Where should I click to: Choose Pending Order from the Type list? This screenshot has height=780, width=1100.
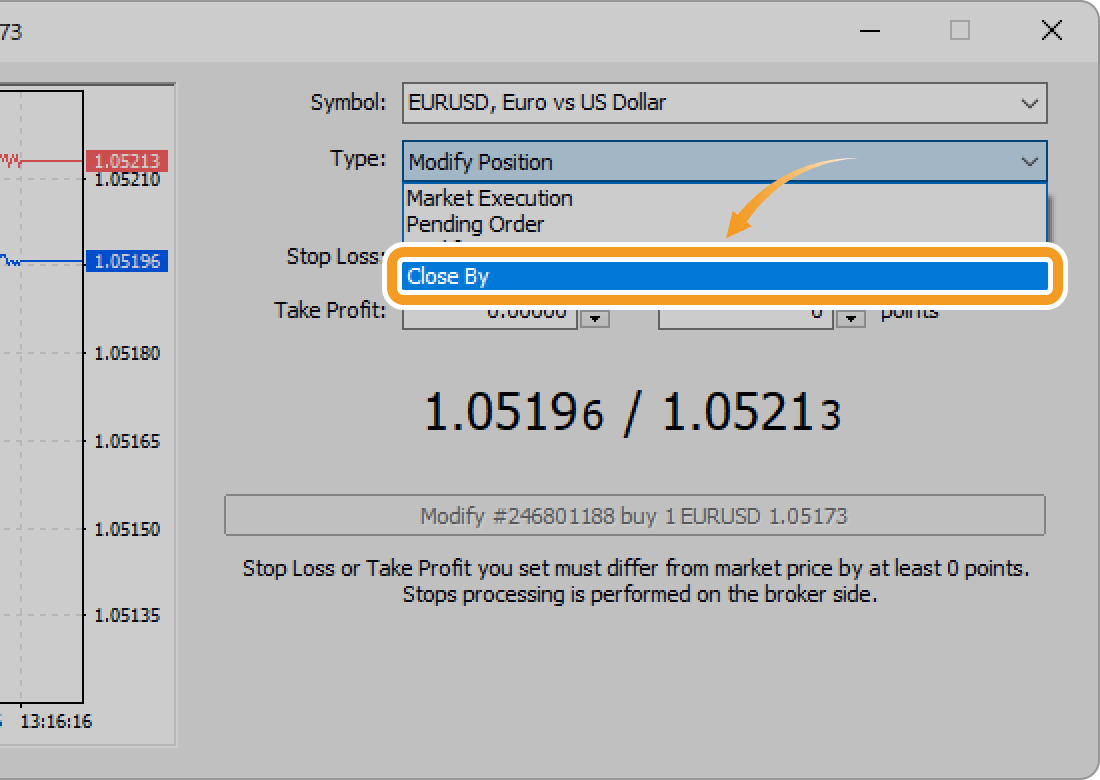coord(475,224)
